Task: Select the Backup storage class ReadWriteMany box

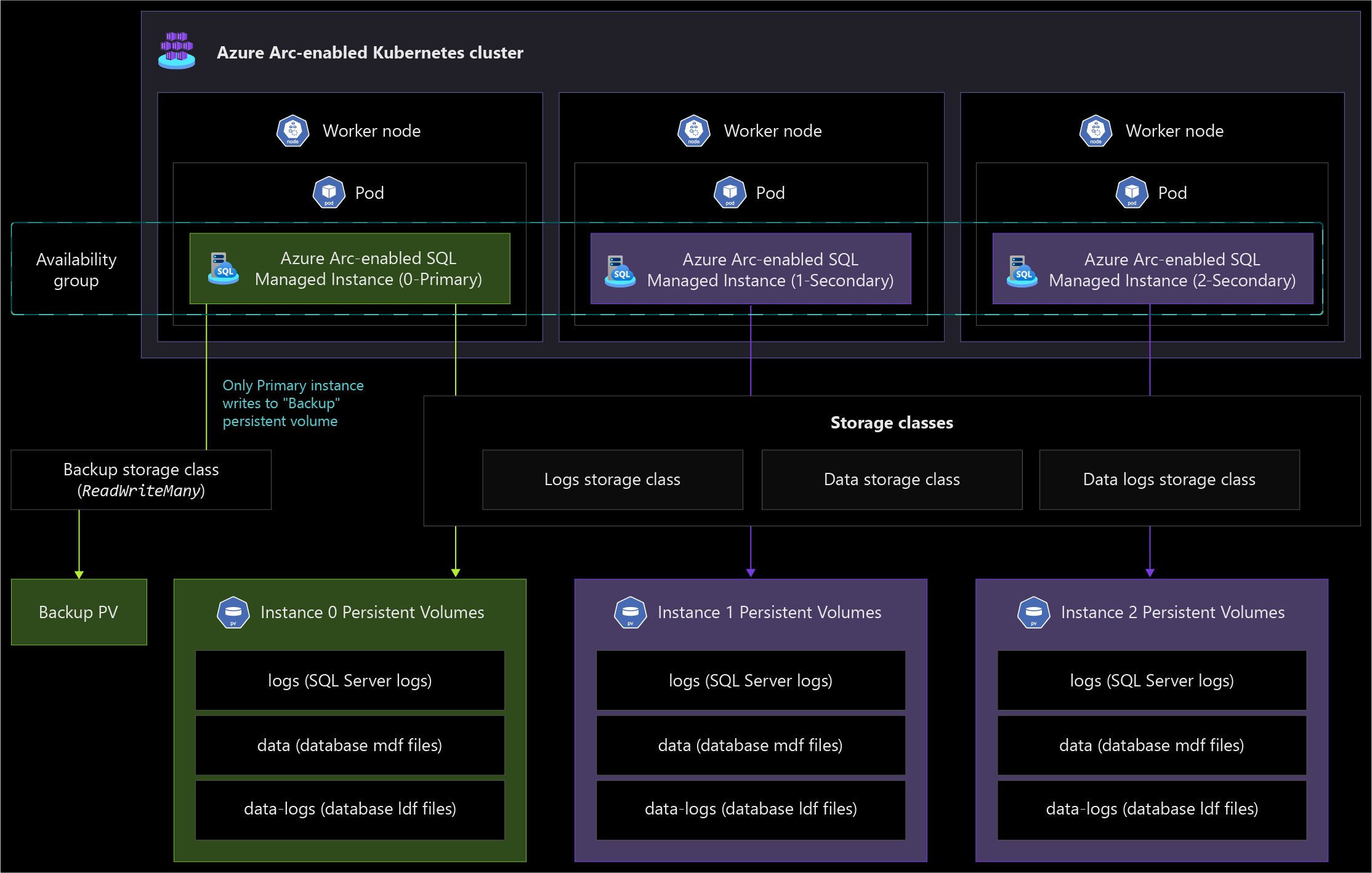Action: pos(141,480)
